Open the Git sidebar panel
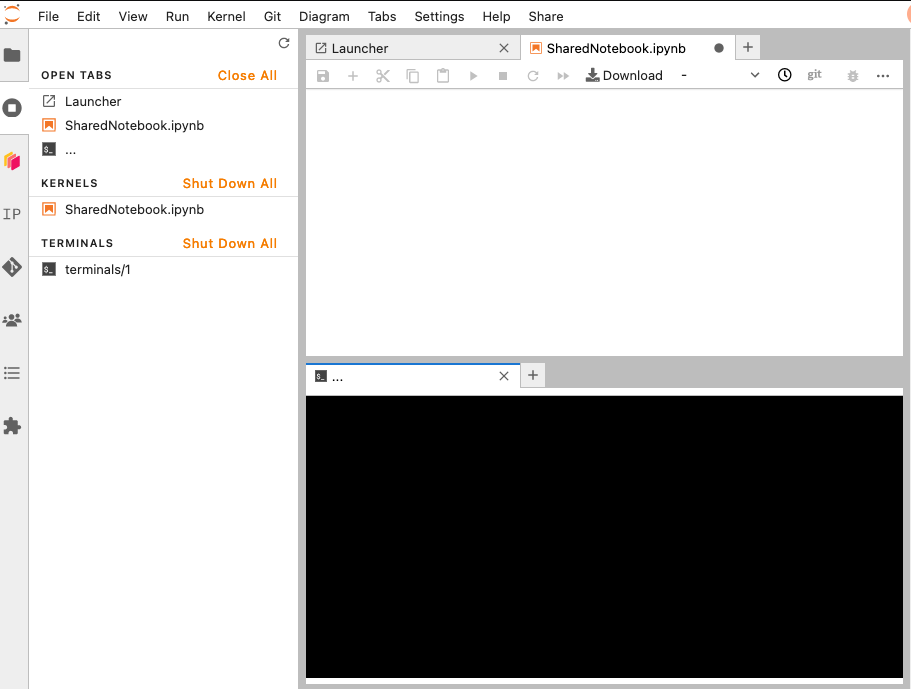The height and width of the screenshot is (689, 911). pyautogui.click(x=14, y=267)
